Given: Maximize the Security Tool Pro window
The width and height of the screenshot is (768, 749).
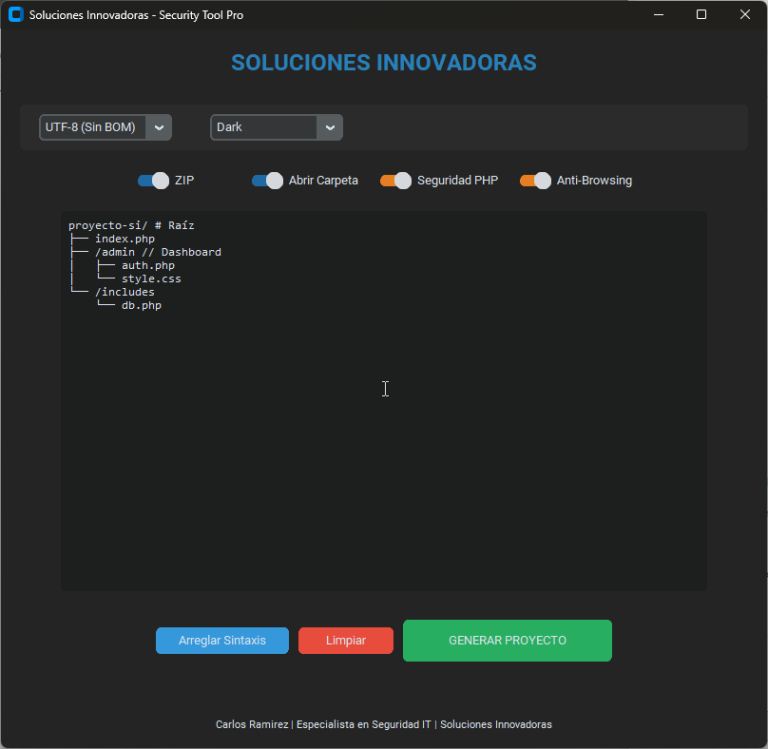Looking at the screenshot, I should [701, 15].
